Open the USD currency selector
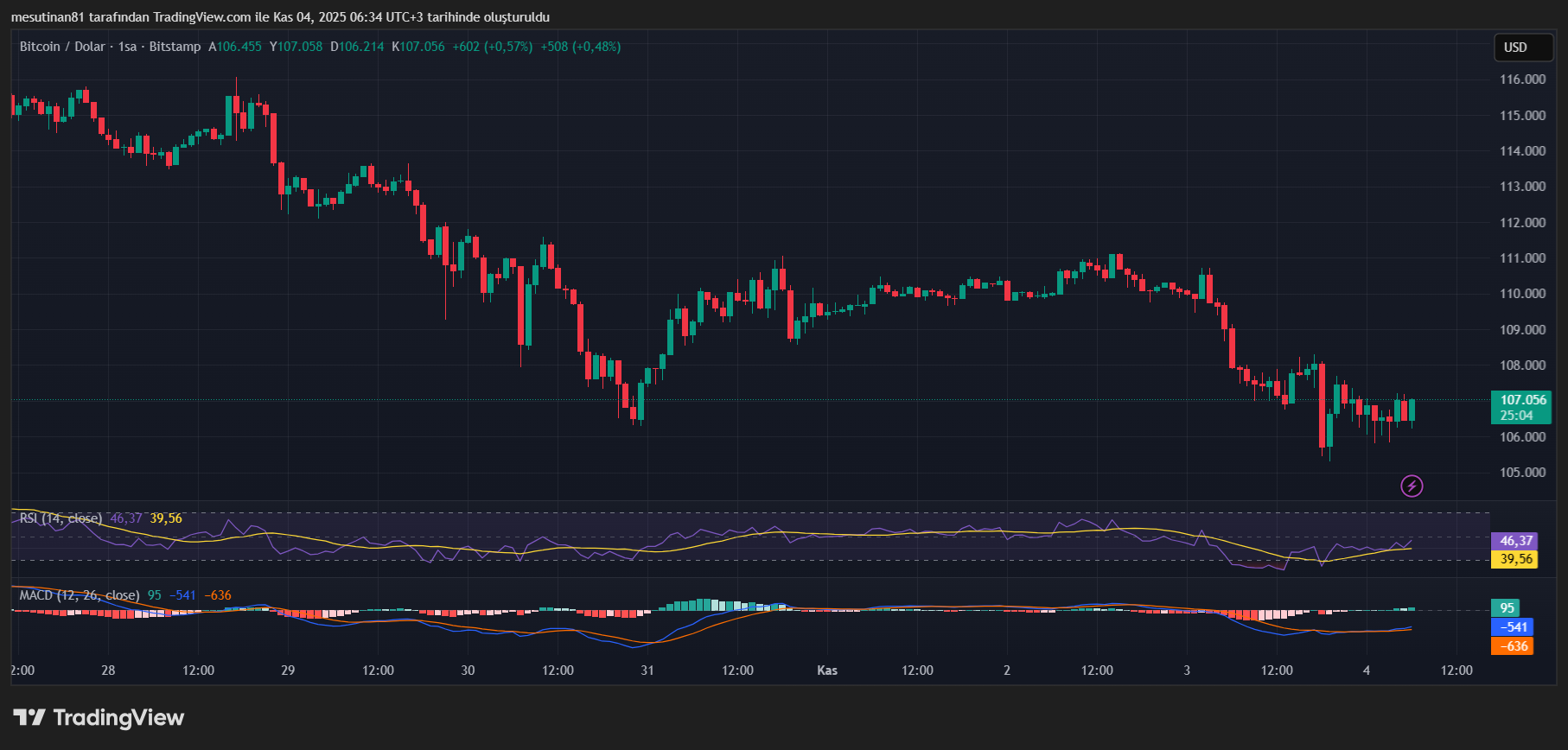 tap(1523, 48)
